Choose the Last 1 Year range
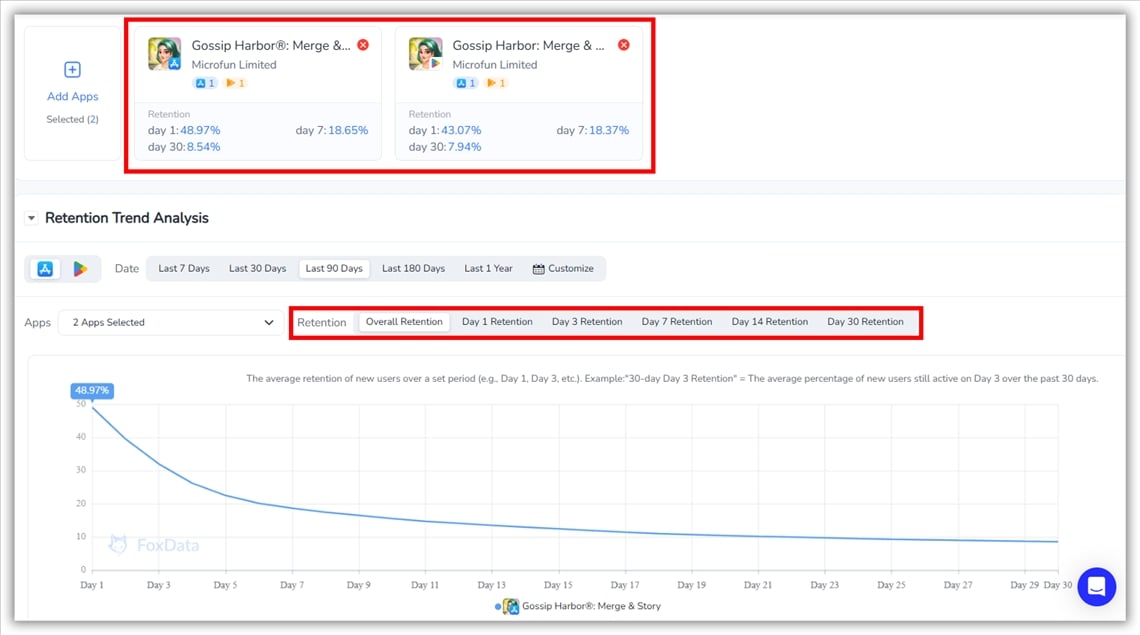Image resolution: width=1140 pixels, height=635 pixels. [488, 269]
